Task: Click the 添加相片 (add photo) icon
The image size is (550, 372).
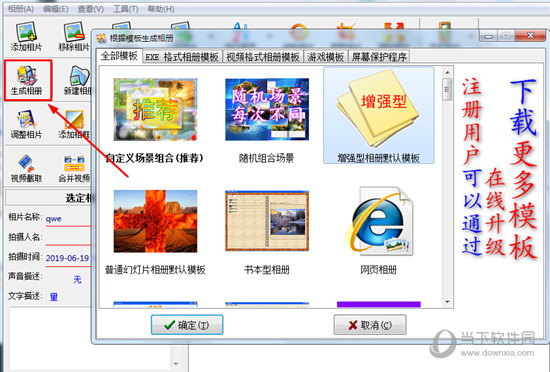Action: point(26,36)
